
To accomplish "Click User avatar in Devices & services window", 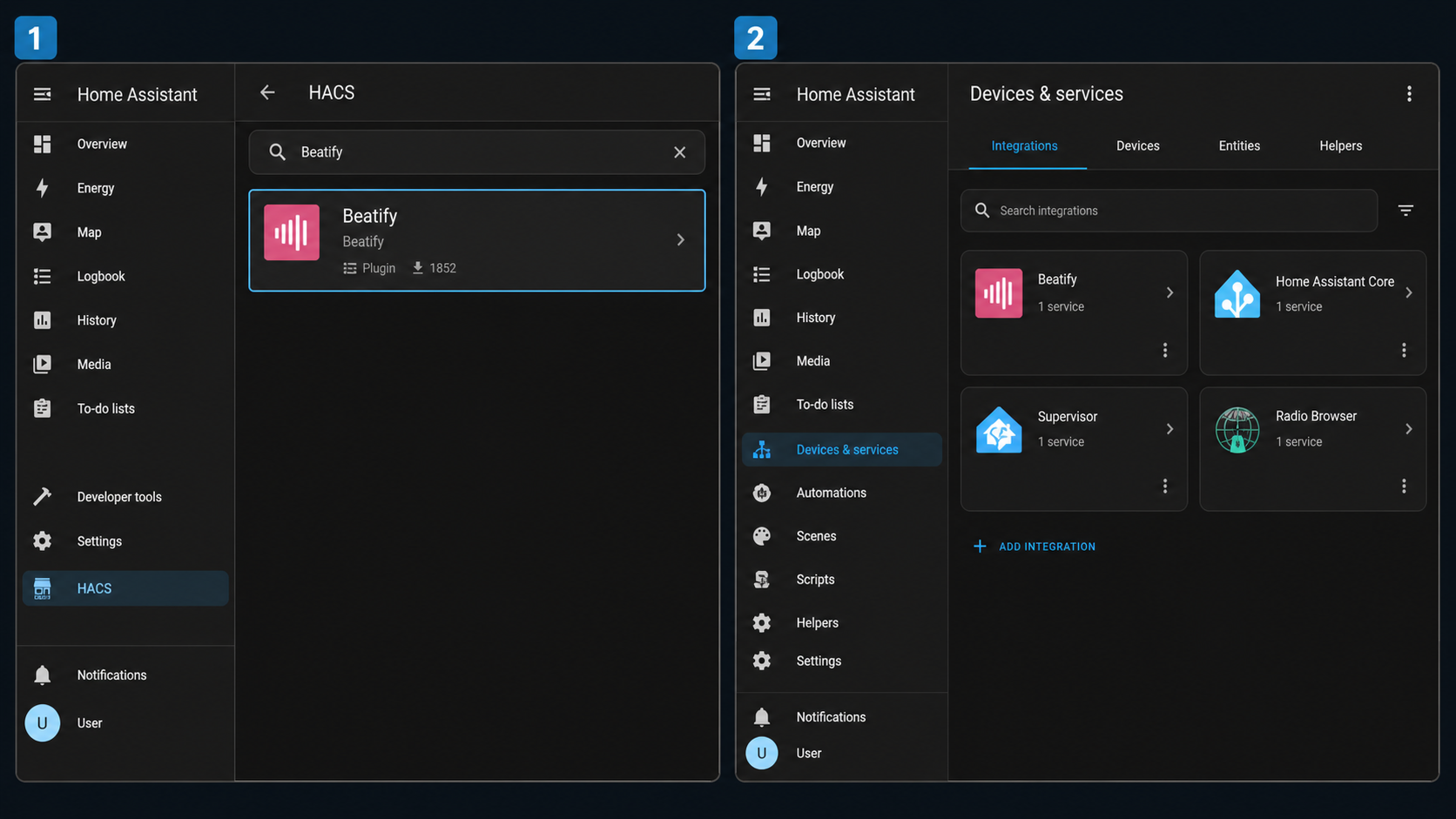I will [762, 753].
